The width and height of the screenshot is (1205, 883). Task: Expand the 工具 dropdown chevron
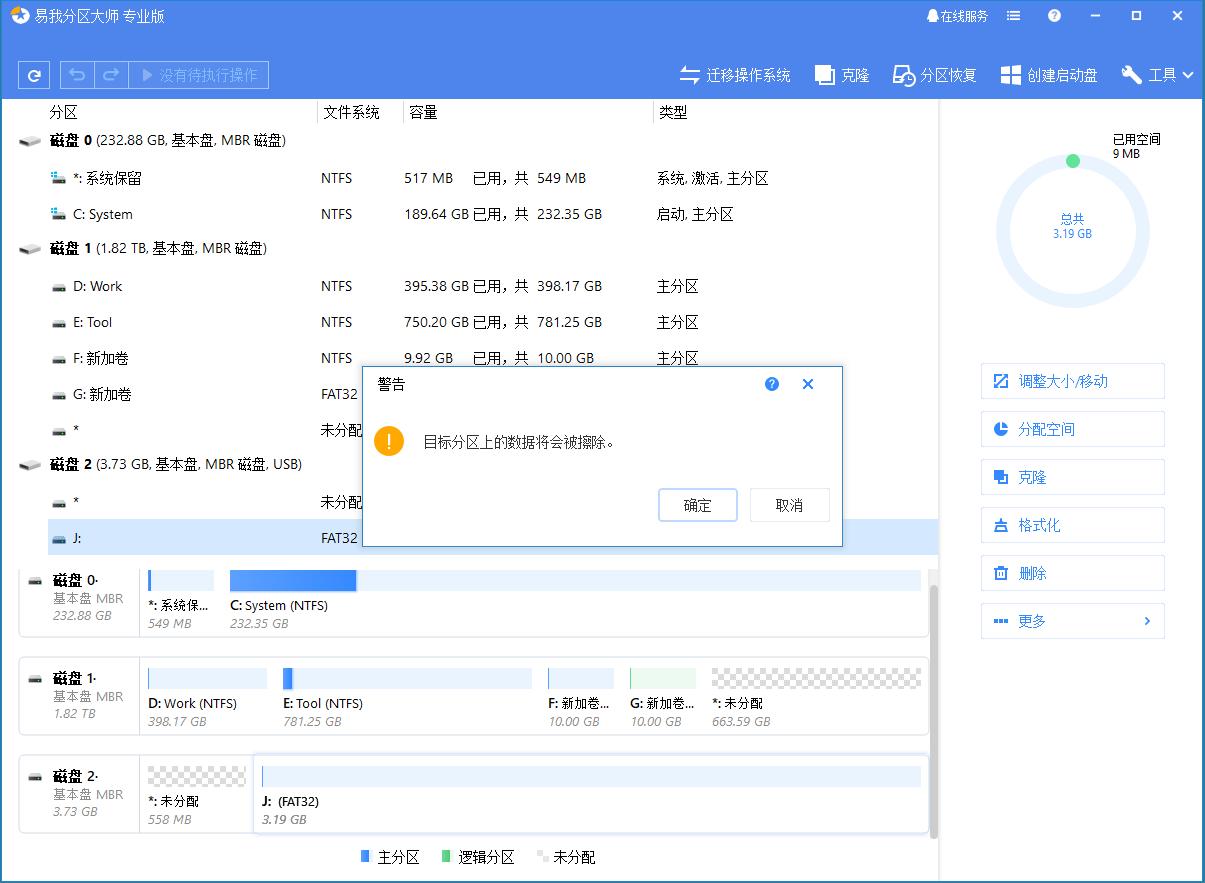1188,74
